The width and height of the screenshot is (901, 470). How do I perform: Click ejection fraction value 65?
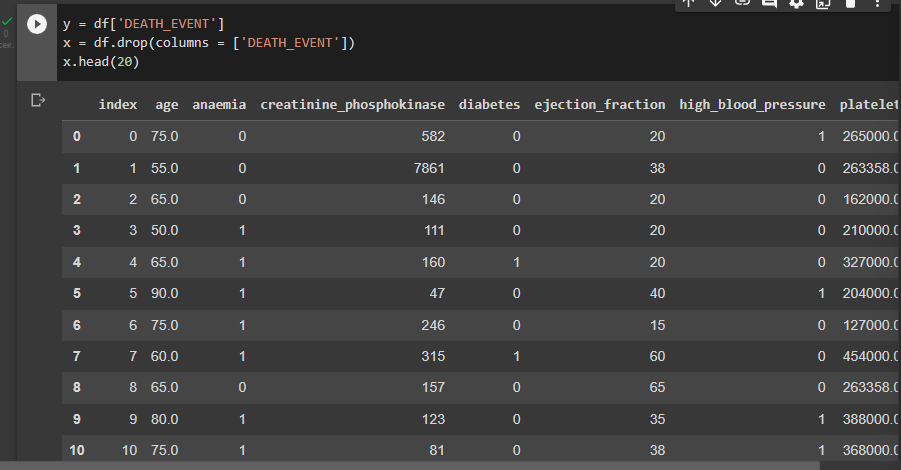657,387
